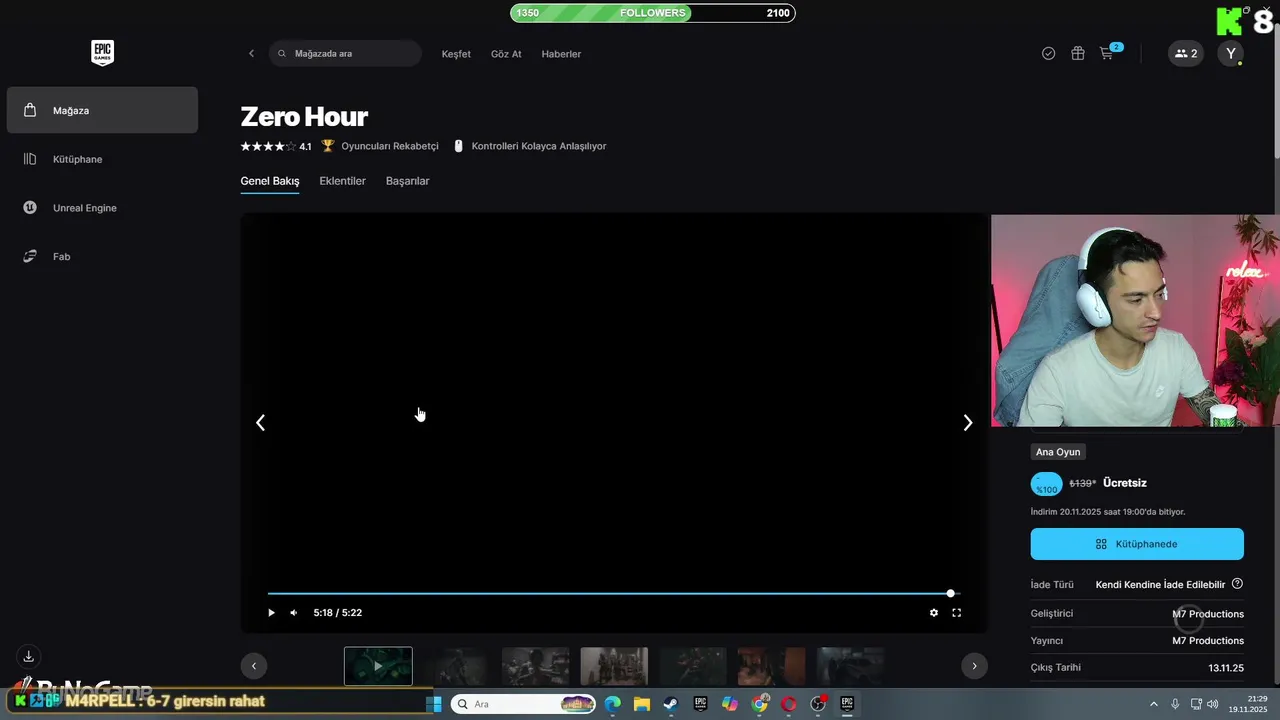Viewport: 1280px width, 720px height.
Task: Click the microphone tray icon
Action: [x=1175, y=704]
